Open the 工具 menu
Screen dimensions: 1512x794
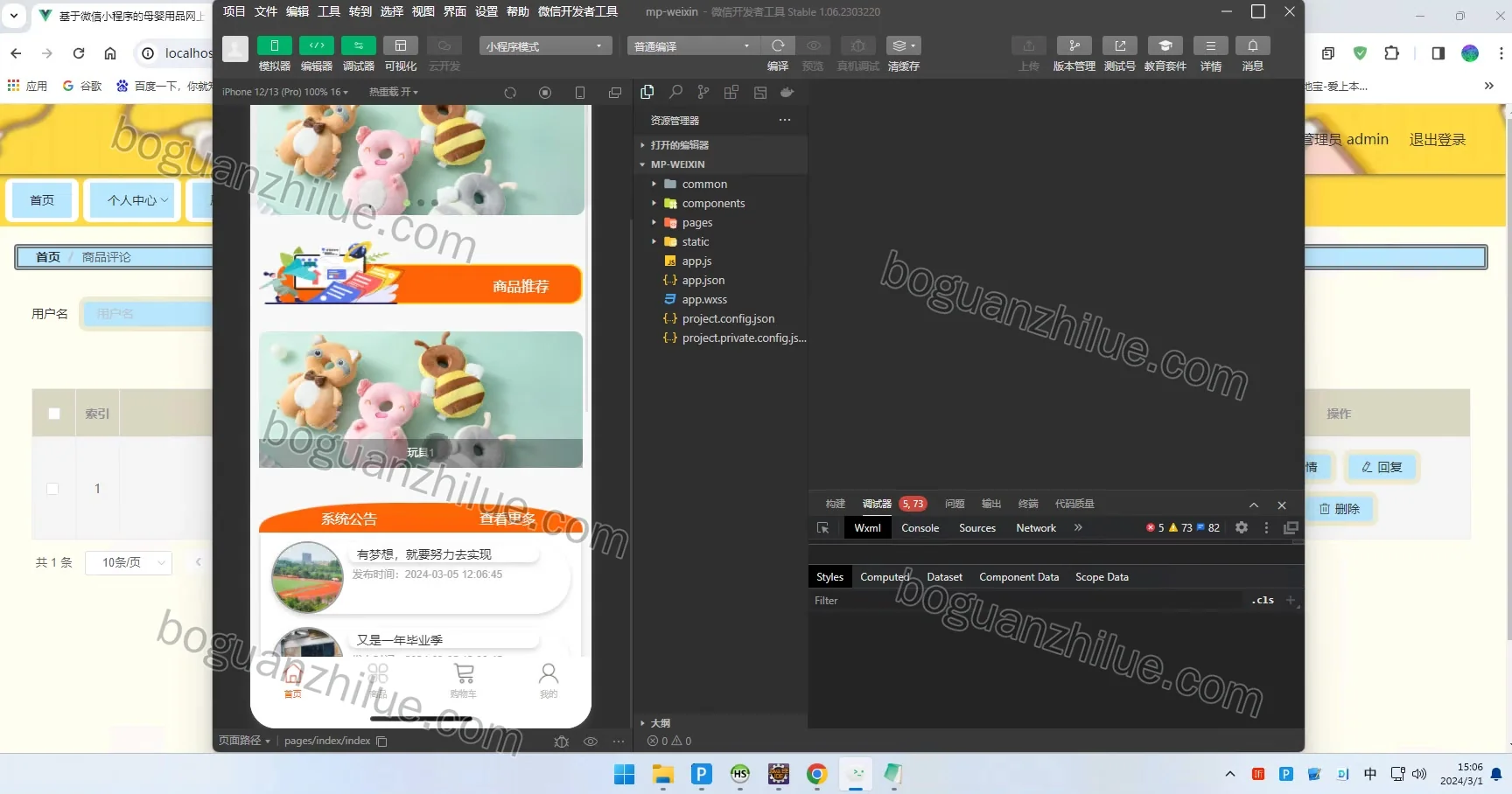tap(328, 11)
